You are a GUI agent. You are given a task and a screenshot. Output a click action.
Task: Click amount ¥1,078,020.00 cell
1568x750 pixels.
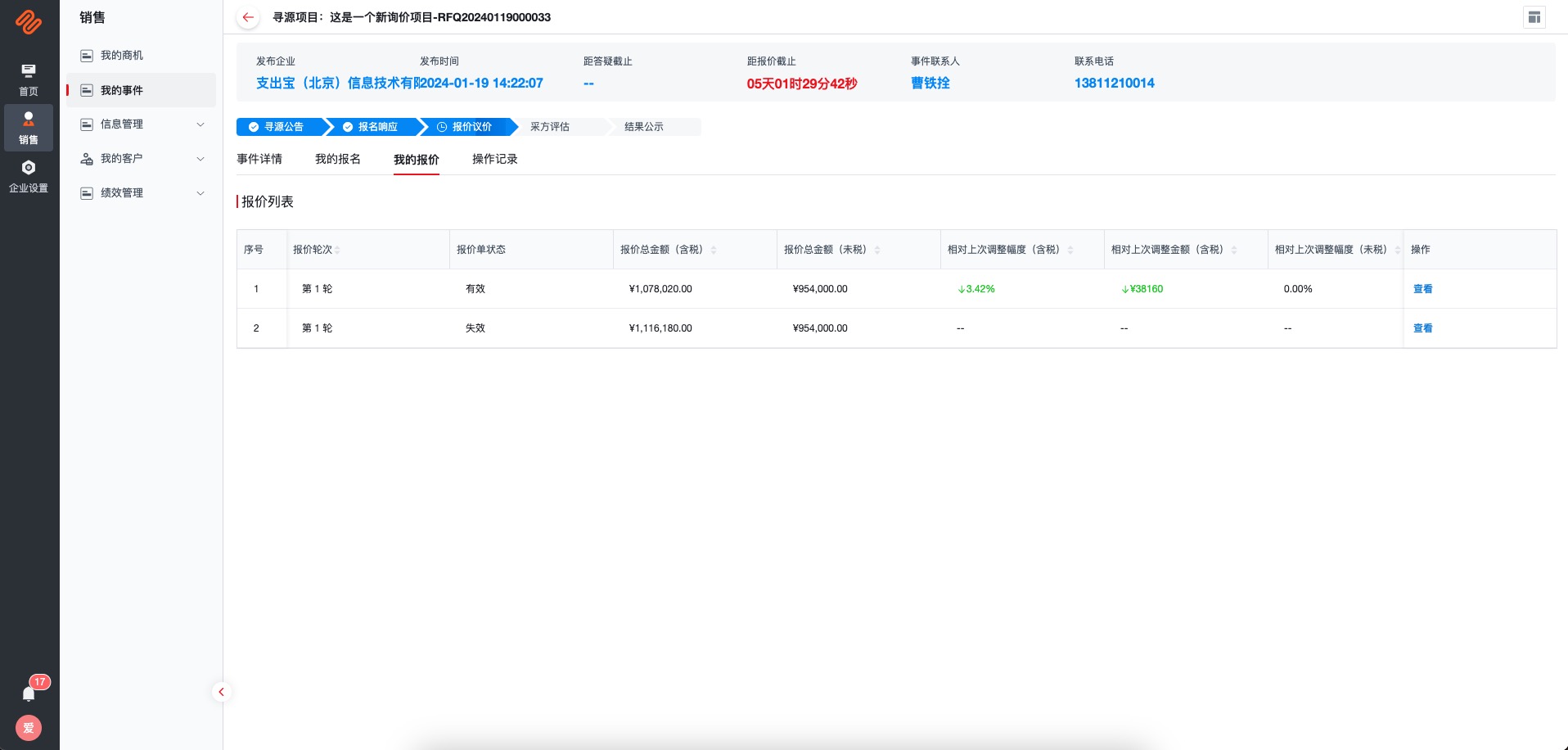660,289
